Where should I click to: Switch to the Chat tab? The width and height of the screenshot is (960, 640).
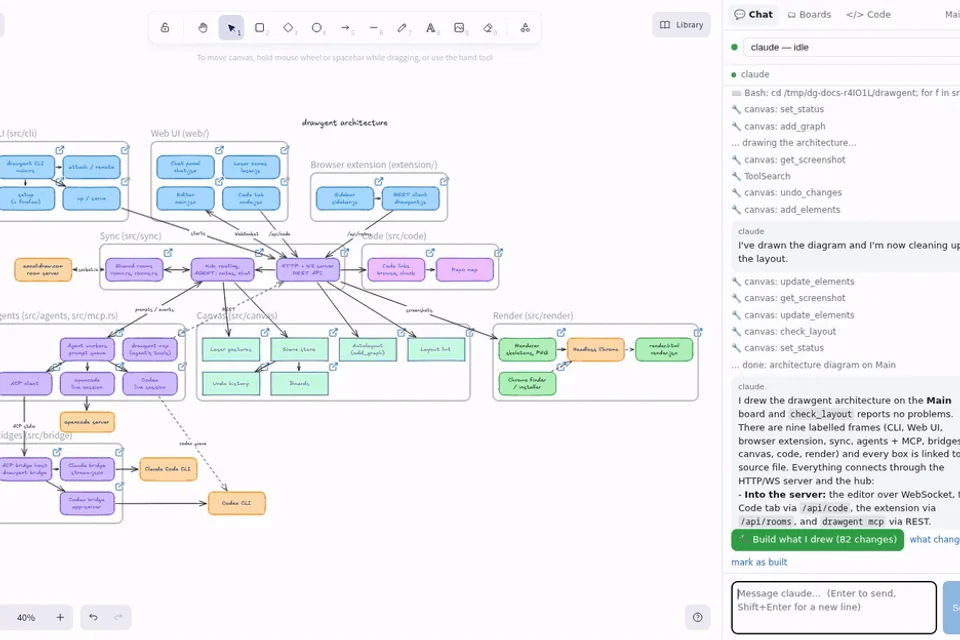[754, 14]
